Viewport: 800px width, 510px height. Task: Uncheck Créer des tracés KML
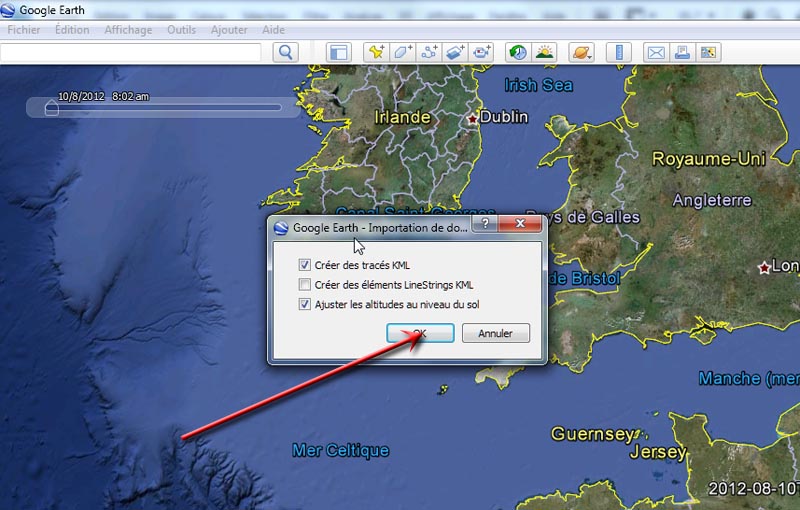pyautogui.click(x=305, y=265)
